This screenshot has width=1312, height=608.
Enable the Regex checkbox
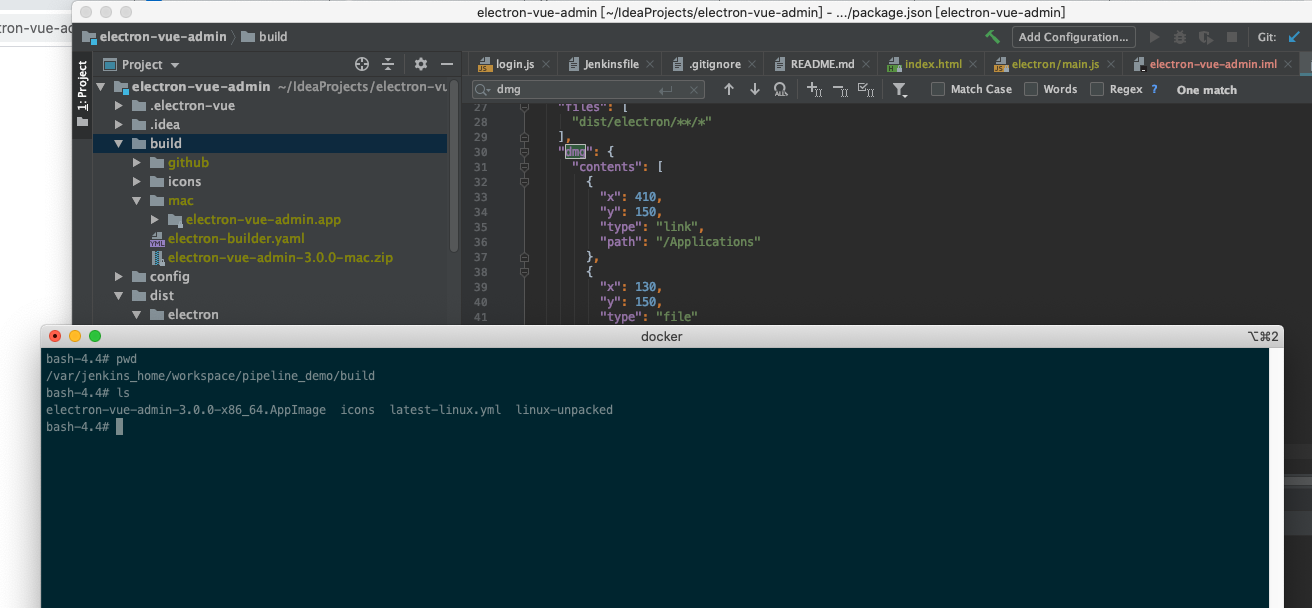click(1096, 89)
